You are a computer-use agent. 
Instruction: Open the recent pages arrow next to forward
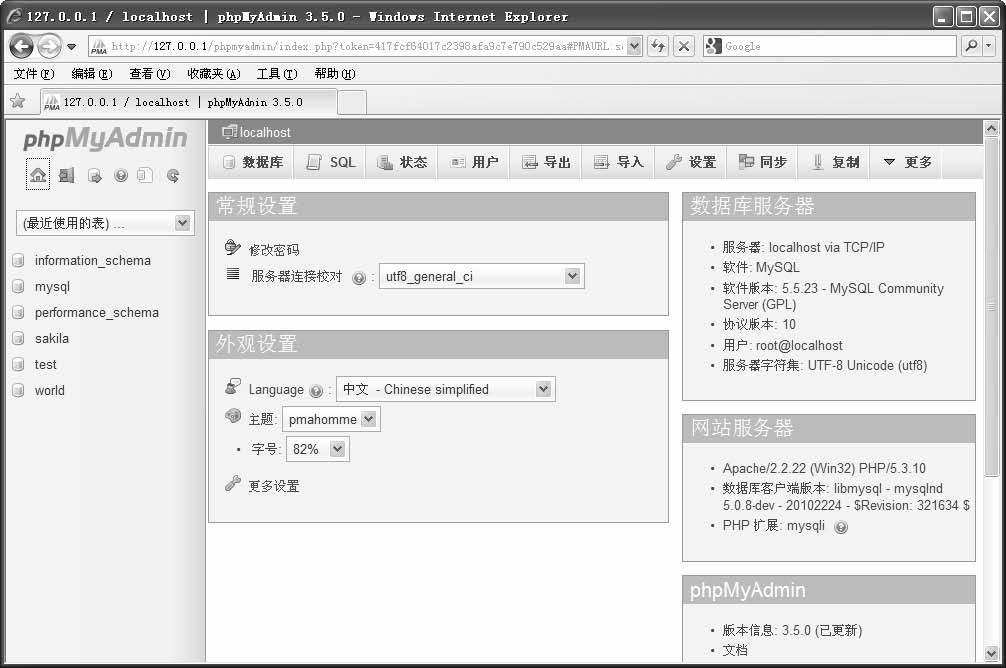72,47
